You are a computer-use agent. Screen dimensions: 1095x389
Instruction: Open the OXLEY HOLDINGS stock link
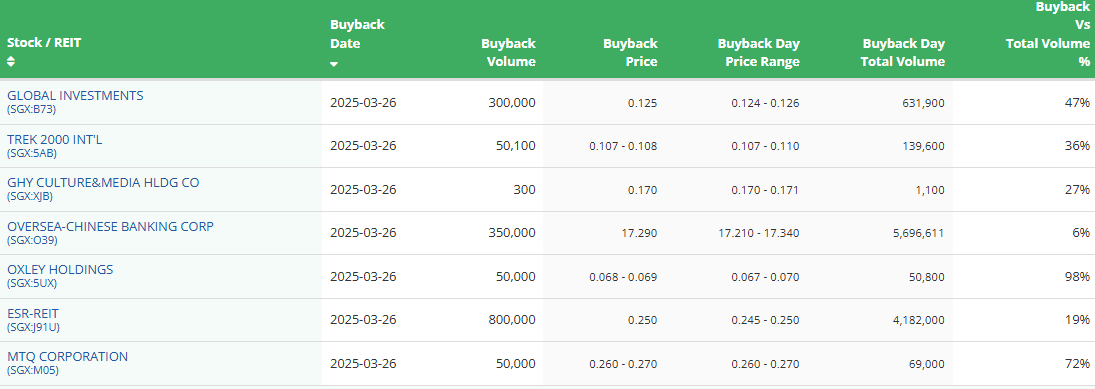click(x=60, y=270)
